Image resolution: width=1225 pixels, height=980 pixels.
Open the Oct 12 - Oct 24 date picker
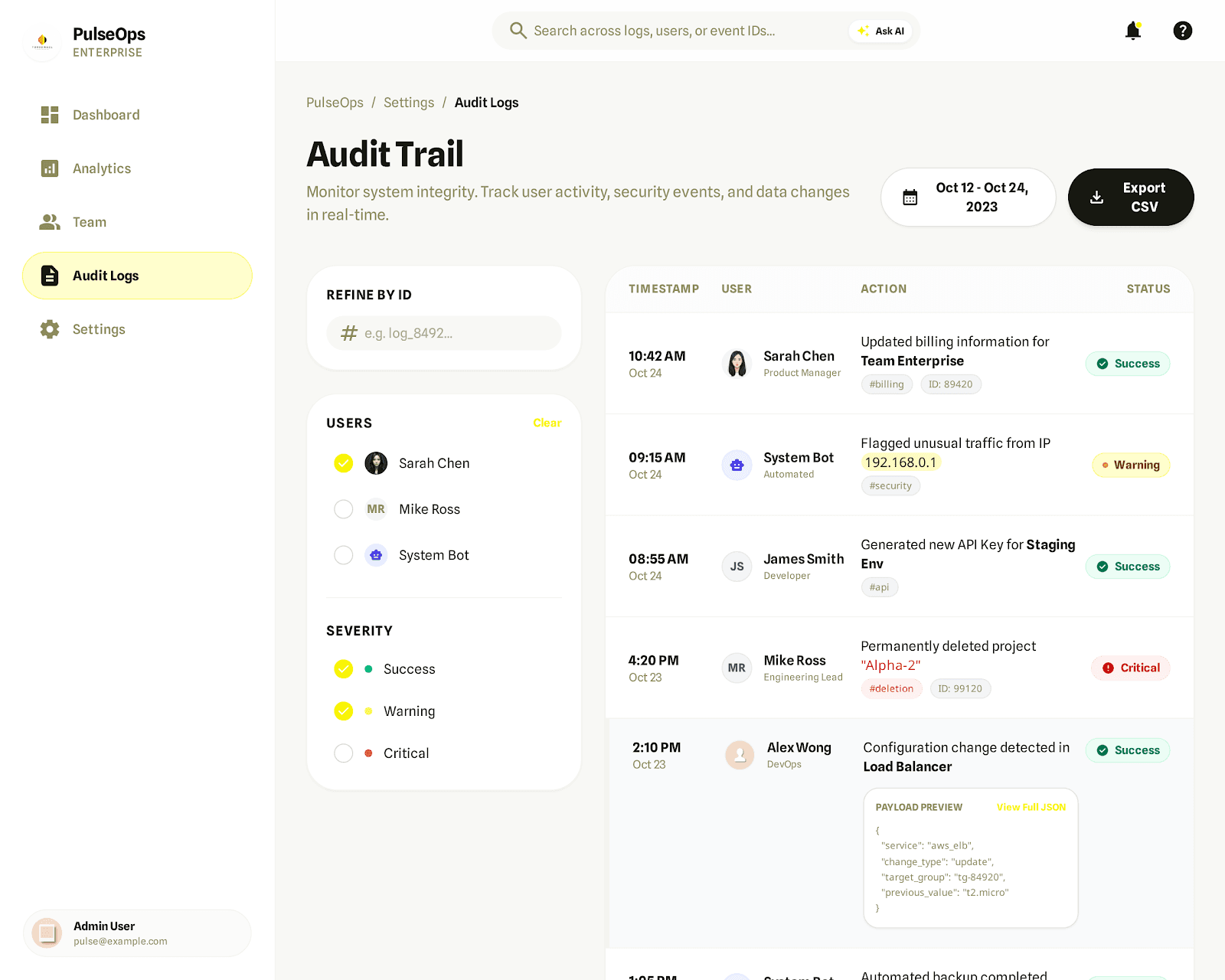pos(968,197)
